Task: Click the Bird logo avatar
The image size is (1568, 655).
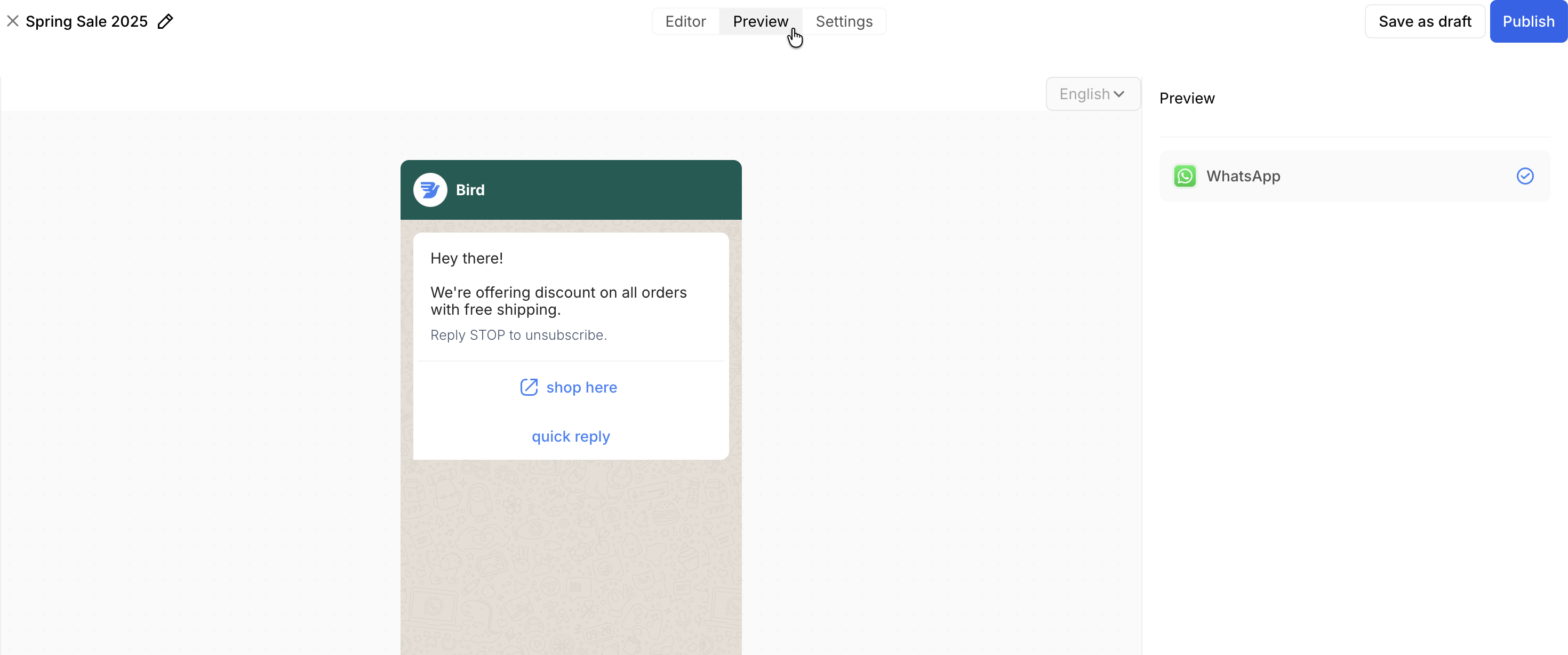Action: [430, 190]
